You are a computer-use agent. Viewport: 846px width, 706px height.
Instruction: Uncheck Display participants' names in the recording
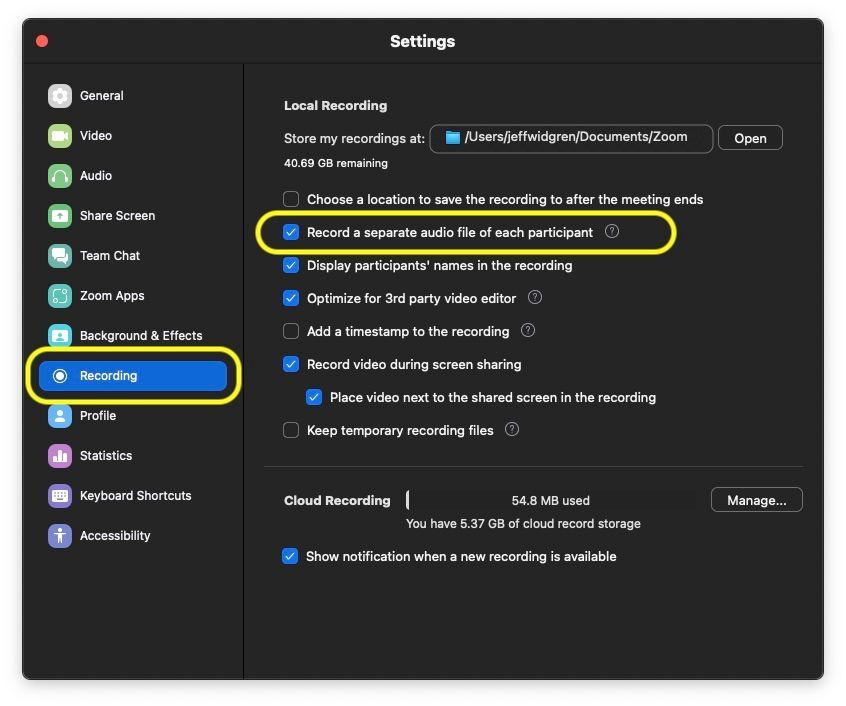[x=291, y=265]
